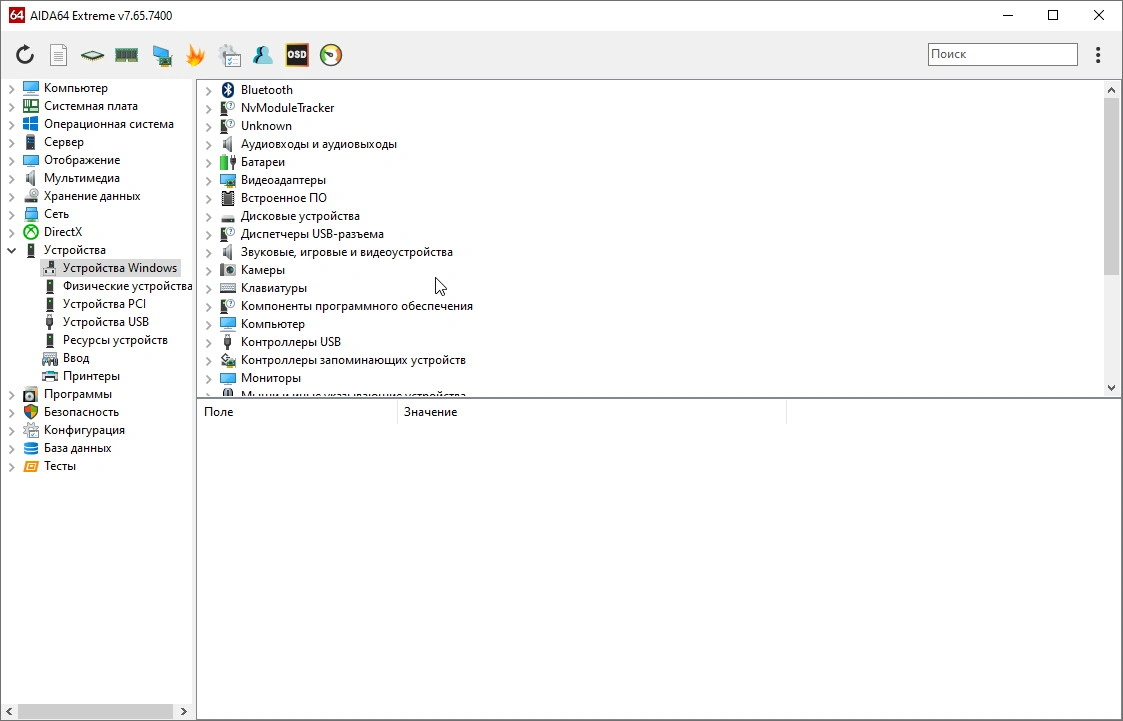Open the memory module toolbar icon
The height and width of the screenshot is (721, 1123).
point(126,55)
